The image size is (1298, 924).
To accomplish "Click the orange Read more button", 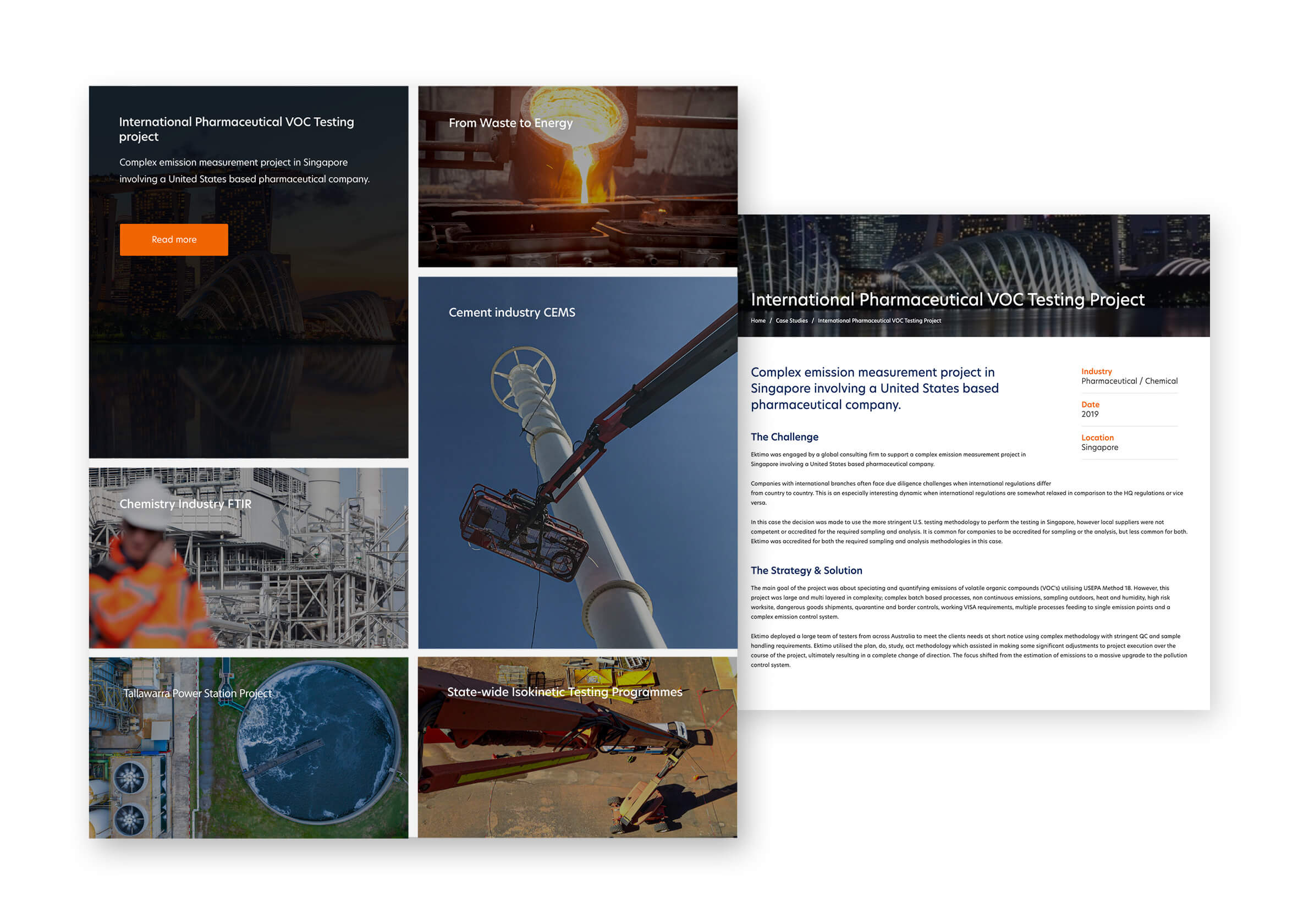I will 173,240.
